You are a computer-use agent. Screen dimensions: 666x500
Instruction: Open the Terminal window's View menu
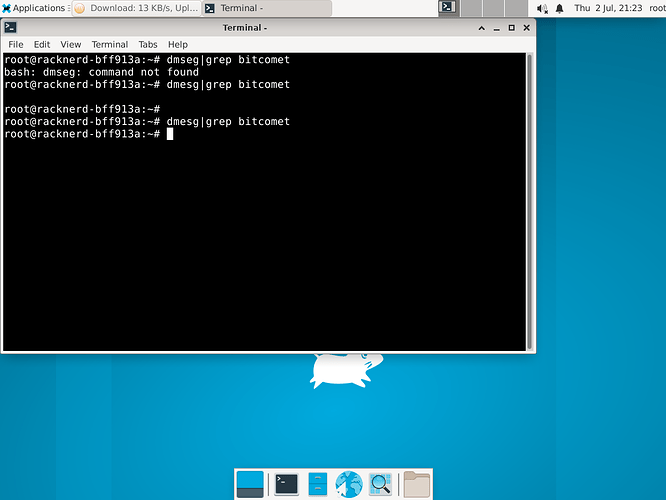(71, 45)
